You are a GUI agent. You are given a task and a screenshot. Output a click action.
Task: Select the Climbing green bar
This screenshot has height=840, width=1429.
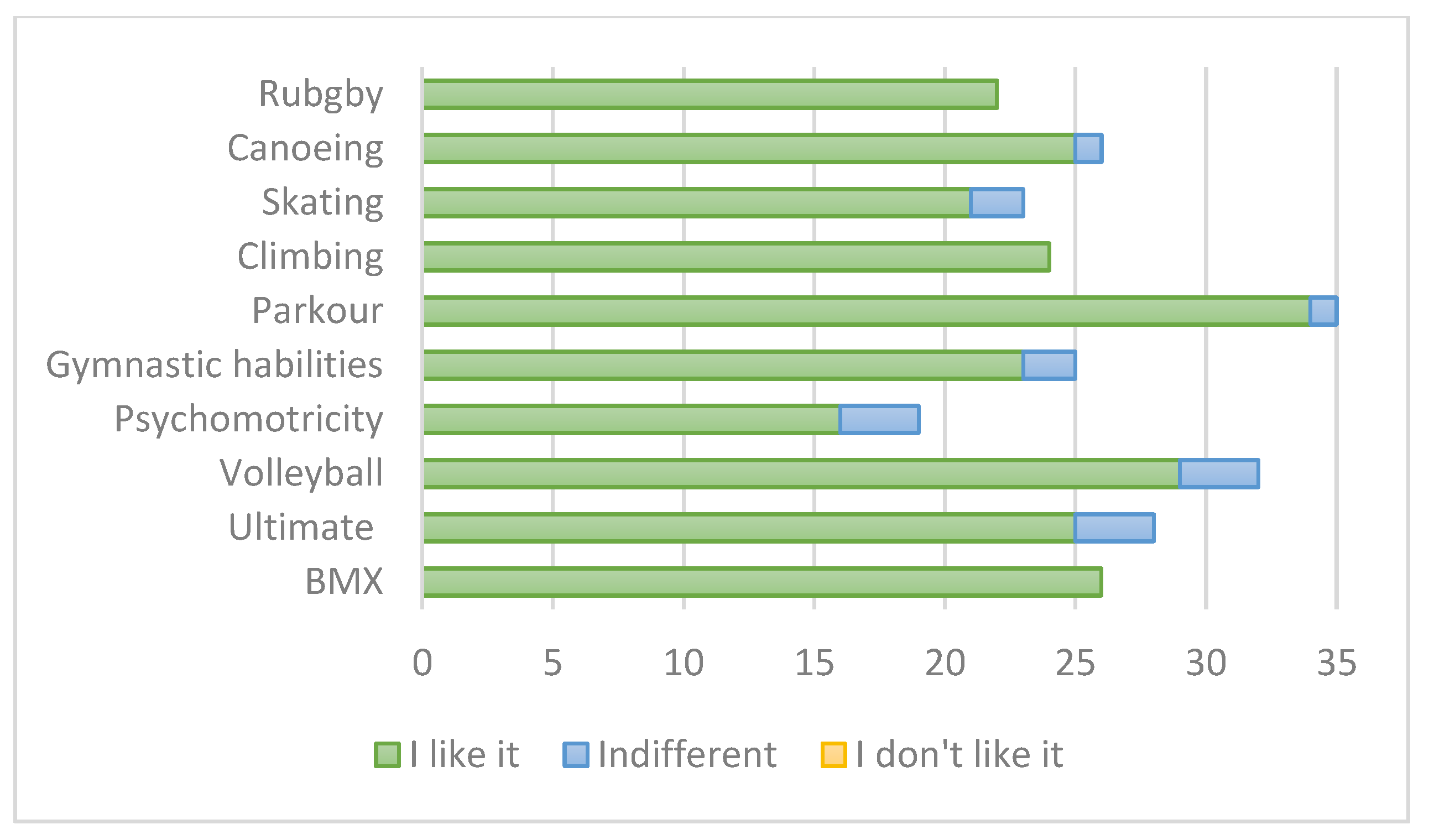click(736, 257)
